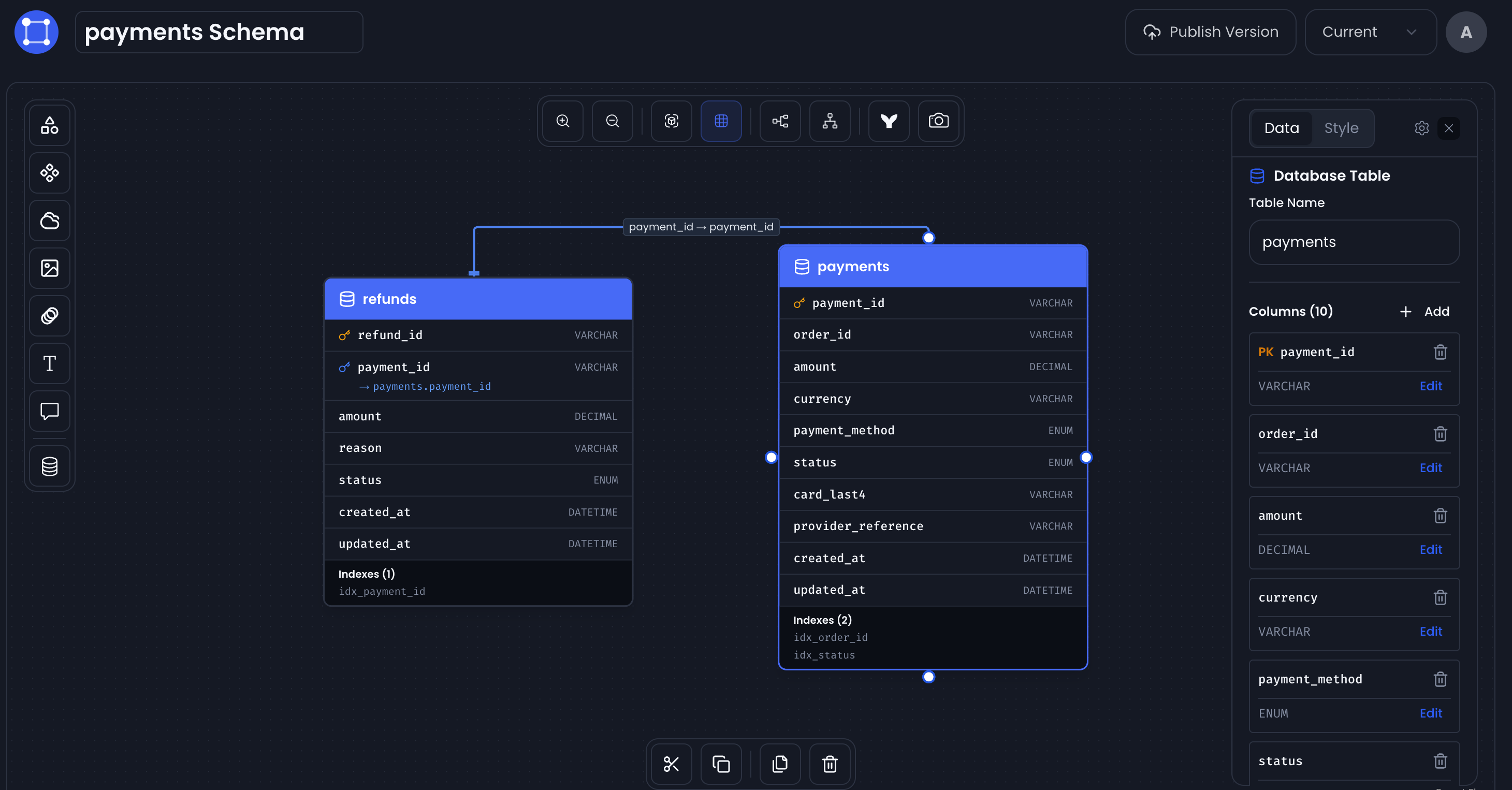1512x790 pixels.
Task: Take a canvas snapshot with camera icon
Action: (939, 121)
